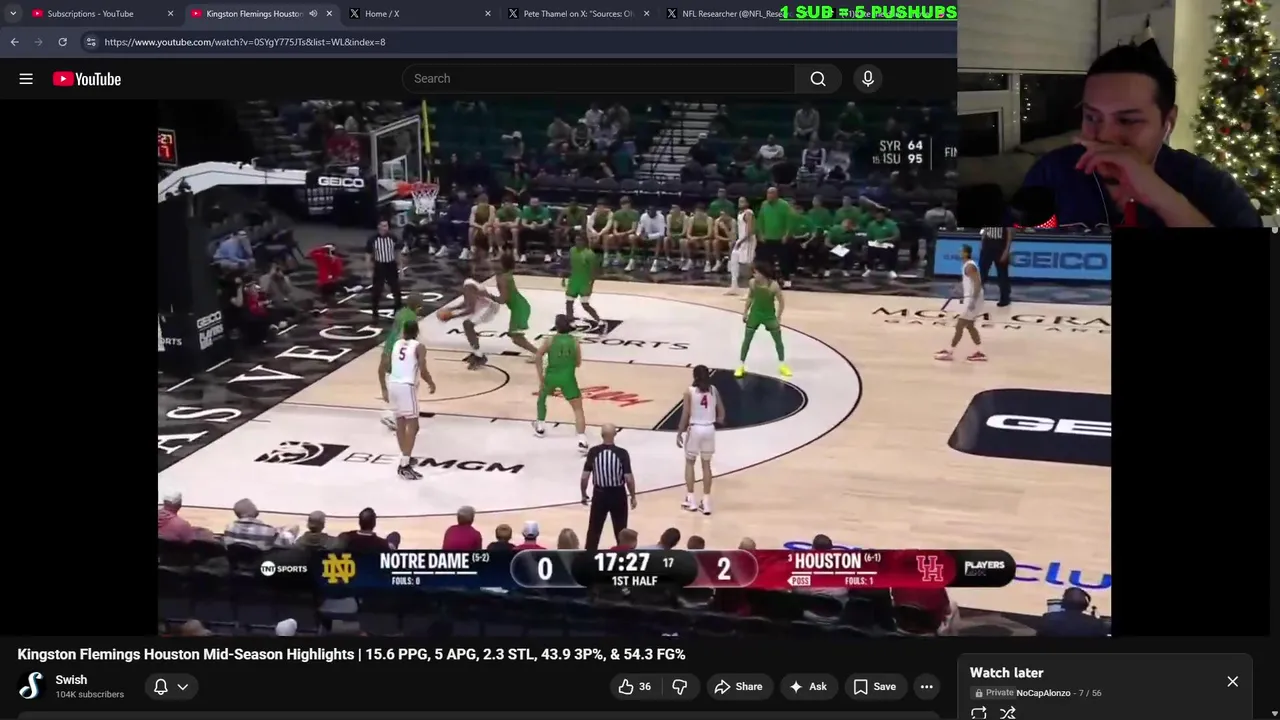Screen dimensions: 1280x720
Task: Open more actions three-dot menu
Action: [x=927, y=687]
